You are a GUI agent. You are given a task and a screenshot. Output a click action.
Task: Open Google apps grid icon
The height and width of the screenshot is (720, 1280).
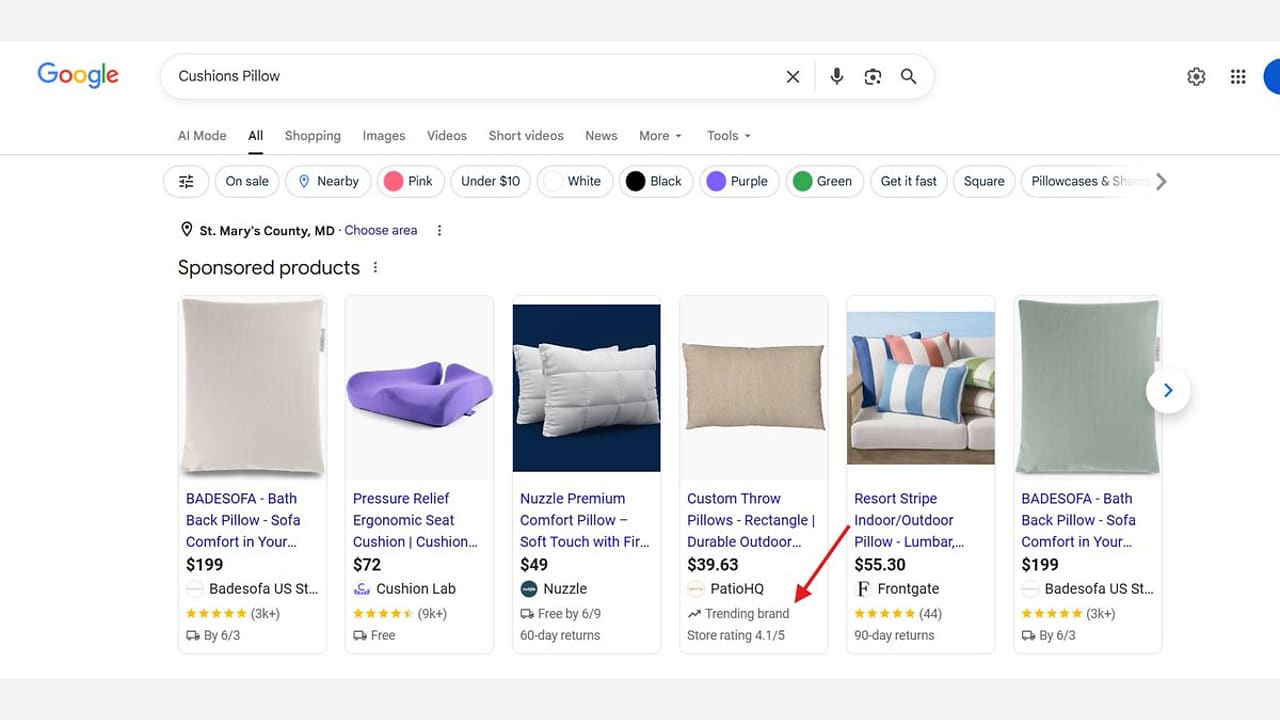coord(1238,76)
